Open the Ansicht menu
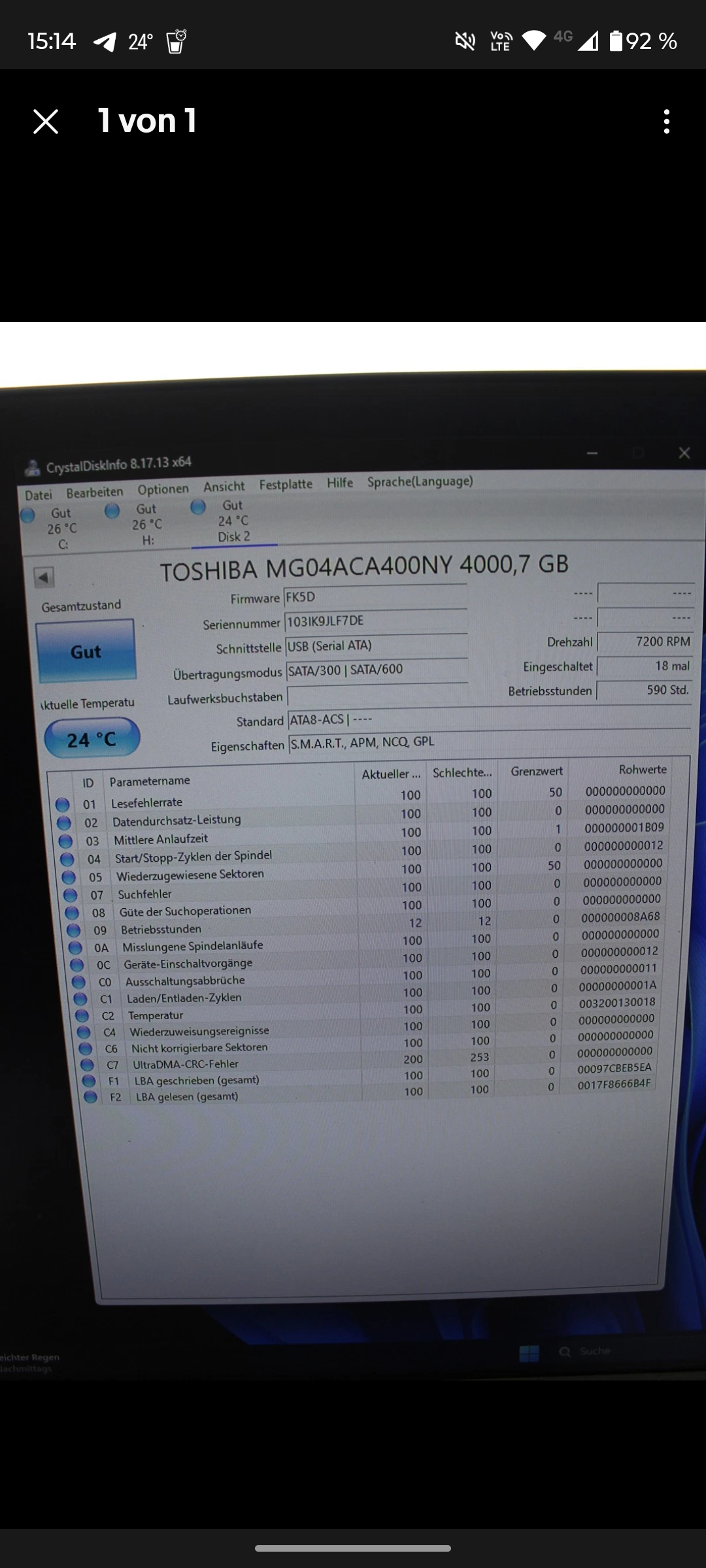This screenshot has height=1568, width=706. pyautogui.click(x=224, y=487)
